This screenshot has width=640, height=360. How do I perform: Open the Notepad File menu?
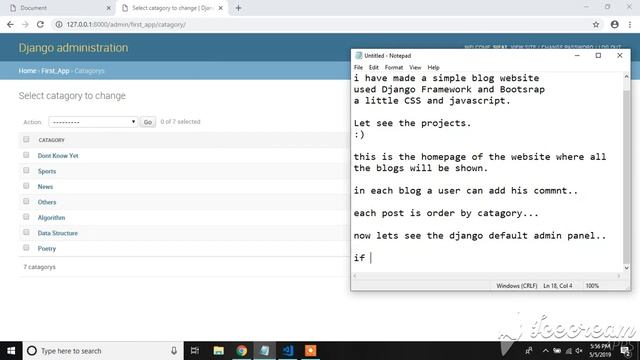coord(358,67)
